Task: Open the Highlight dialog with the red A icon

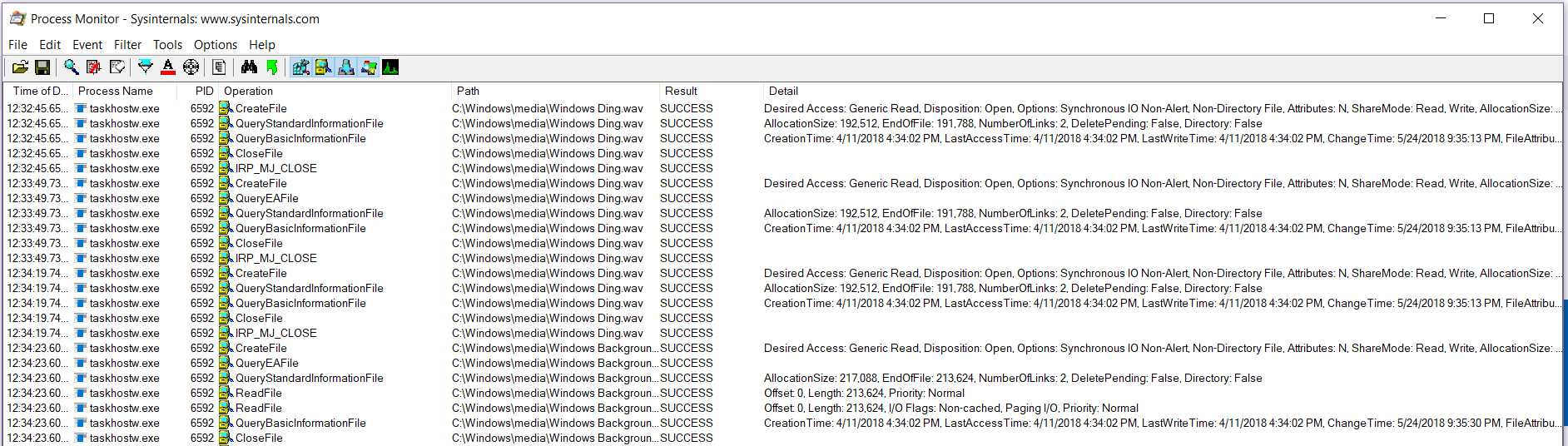Action: pos(168,67)
